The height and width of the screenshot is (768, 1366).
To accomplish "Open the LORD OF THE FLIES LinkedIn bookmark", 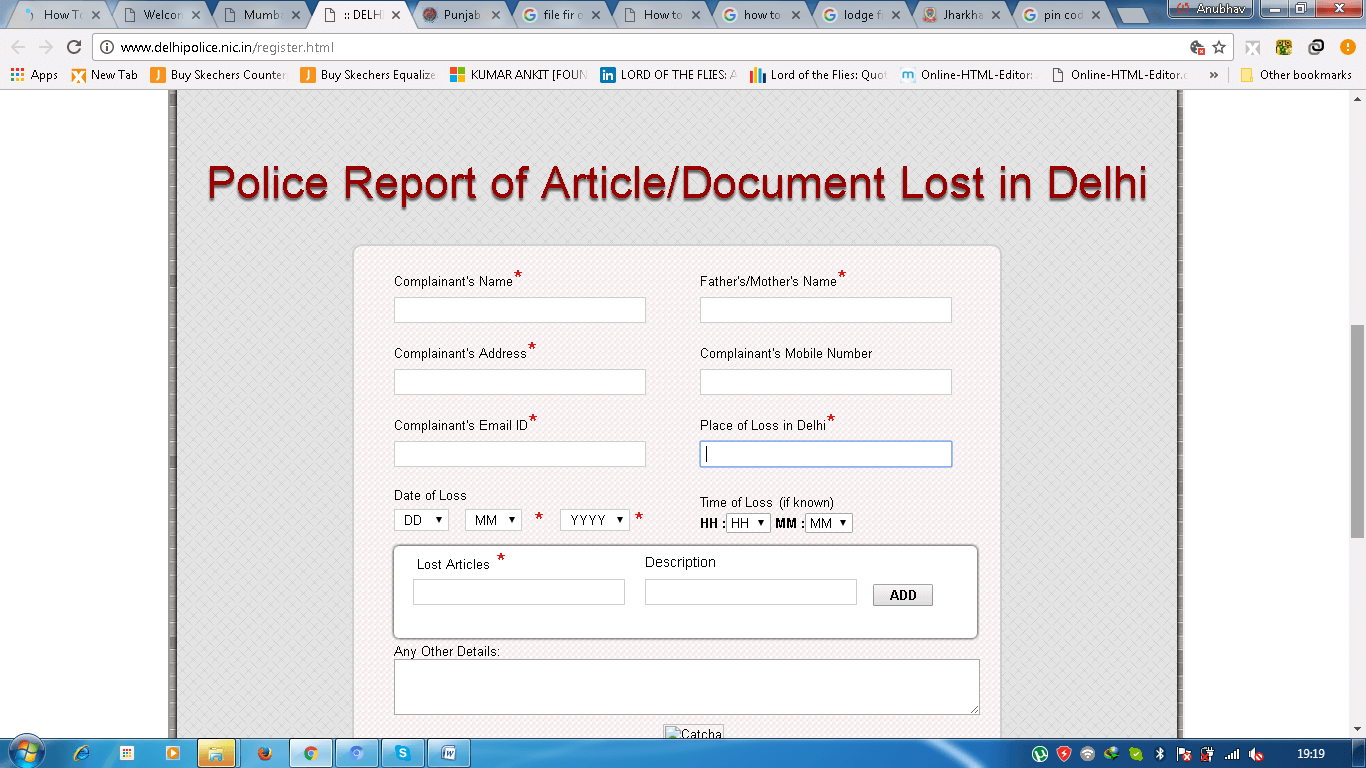I will [x=668, y=75].
